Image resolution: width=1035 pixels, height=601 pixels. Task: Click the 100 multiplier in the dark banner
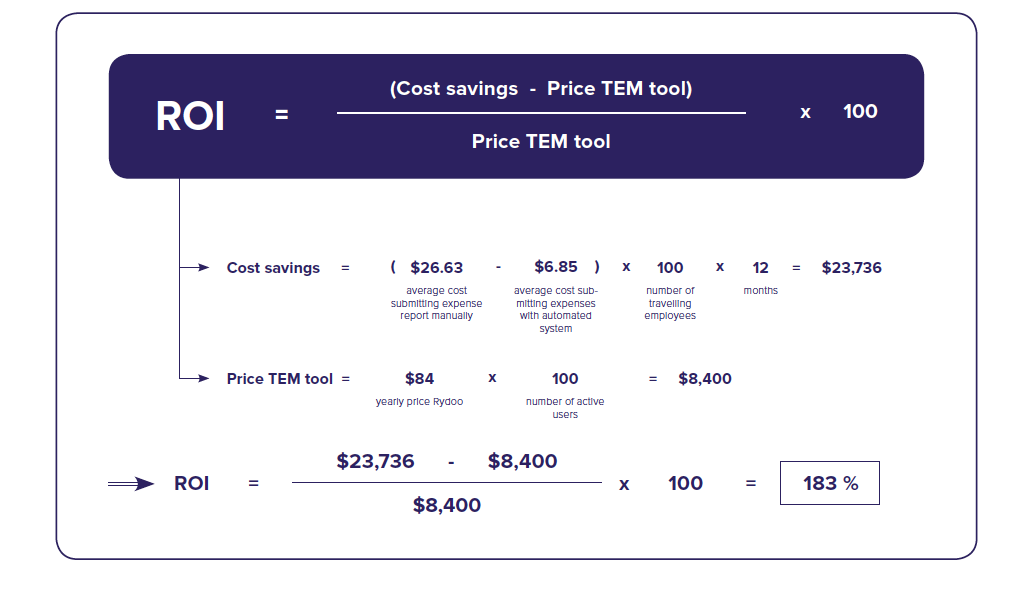860,111
